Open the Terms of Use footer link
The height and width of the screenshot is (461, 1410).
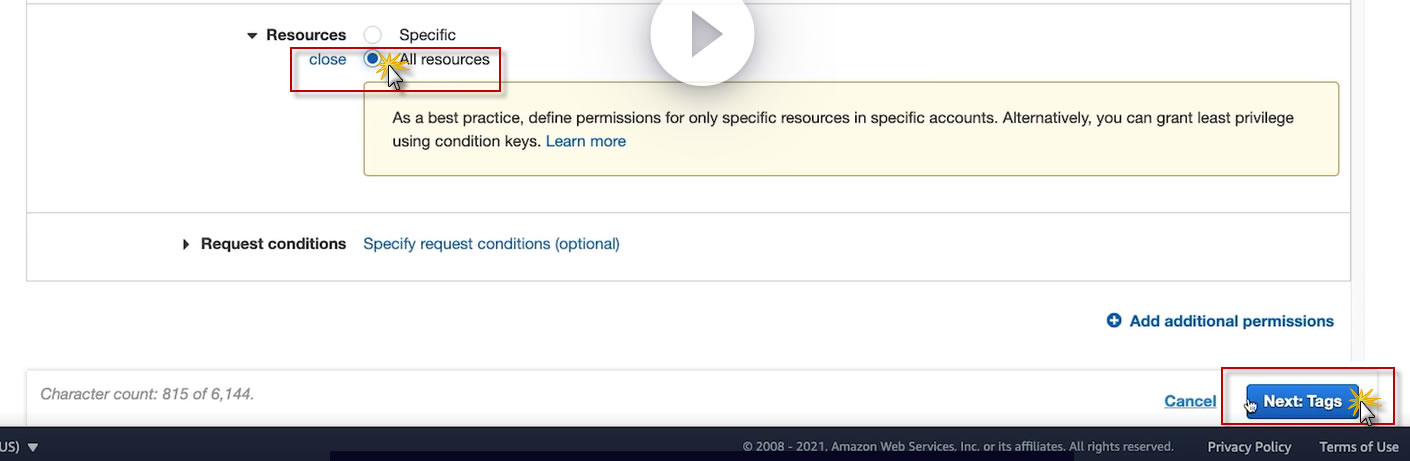click(x=1358, y=447)
